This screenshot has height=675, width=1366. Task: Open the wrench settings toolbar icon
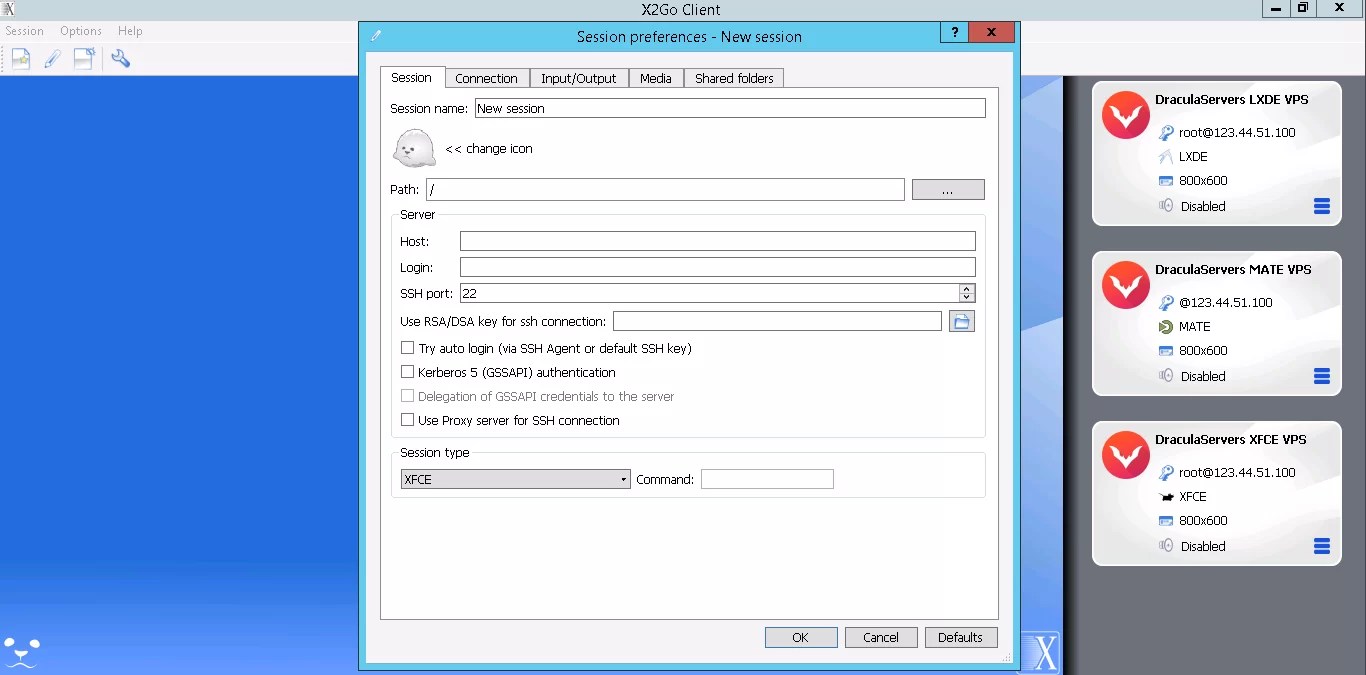pos(122,58)
